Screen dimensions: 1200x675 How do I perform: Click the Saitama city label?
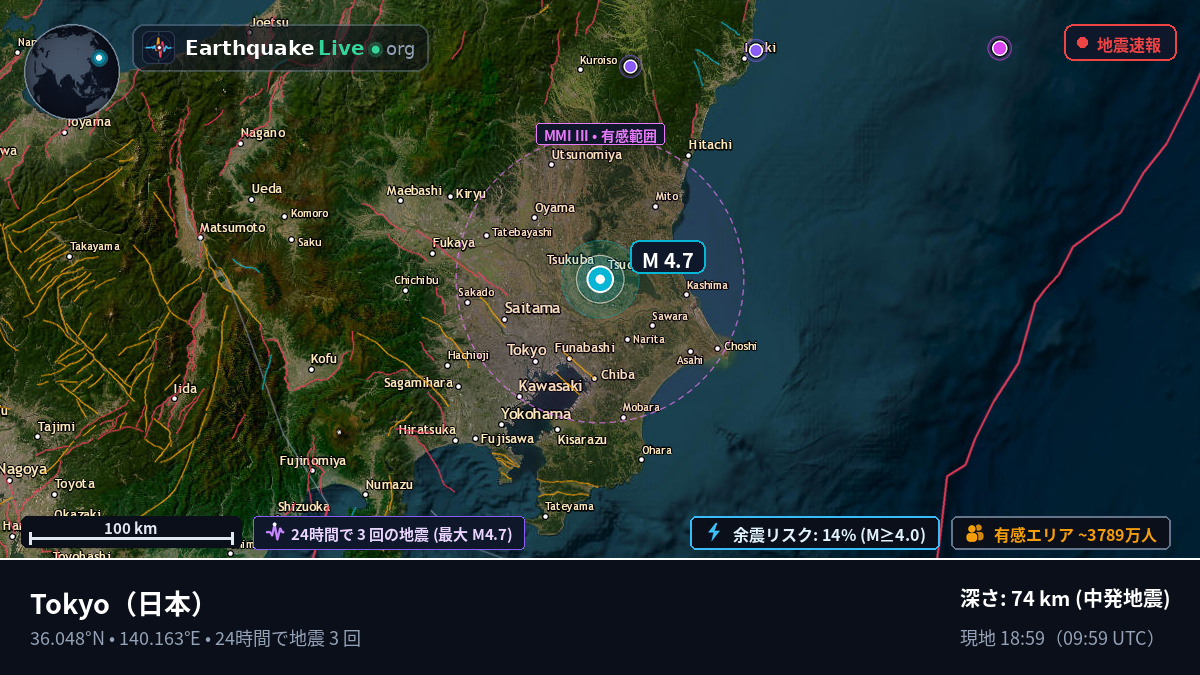coord(533,307)
